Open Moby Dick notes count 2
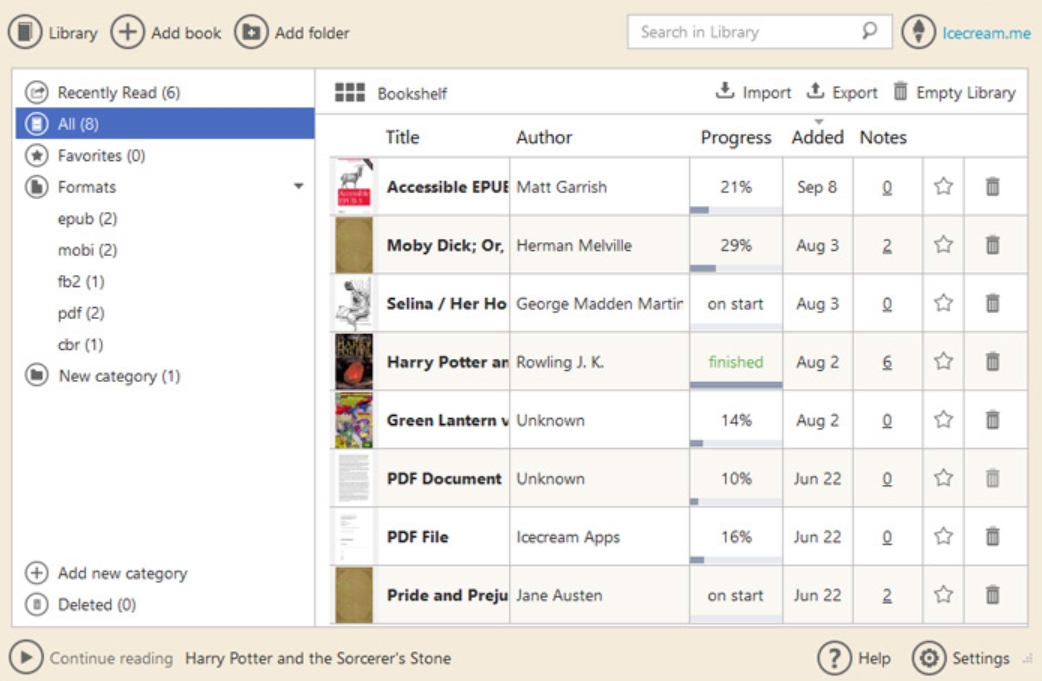Image resolution: width=1042 pixels, height=681 pixels. [x=887, y=246]
